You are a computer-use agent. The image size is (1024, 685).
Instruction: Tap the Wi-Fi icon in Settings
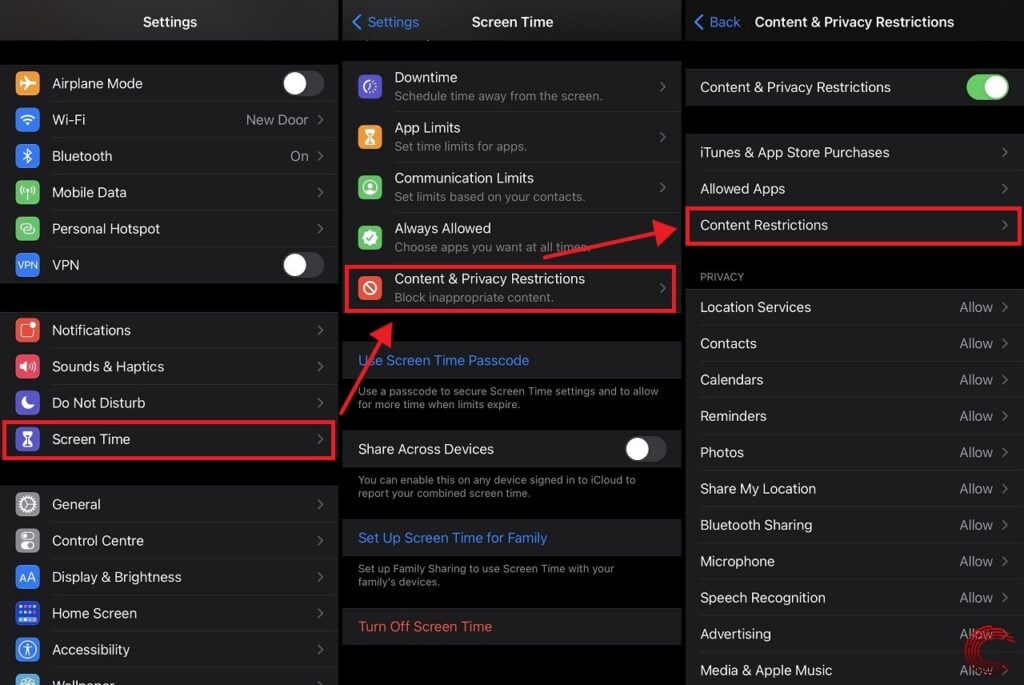click(x=27, y=120)
